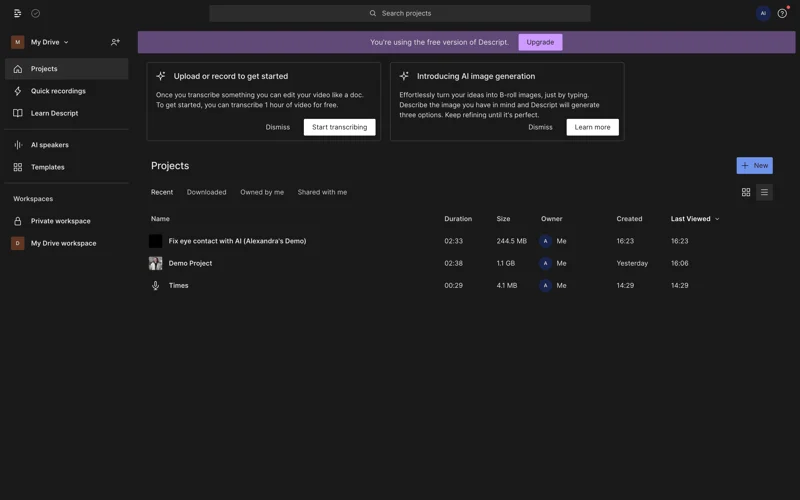Select the Downloaded tab
Screen dimensions: 800x500
click(x=206, y=192)
